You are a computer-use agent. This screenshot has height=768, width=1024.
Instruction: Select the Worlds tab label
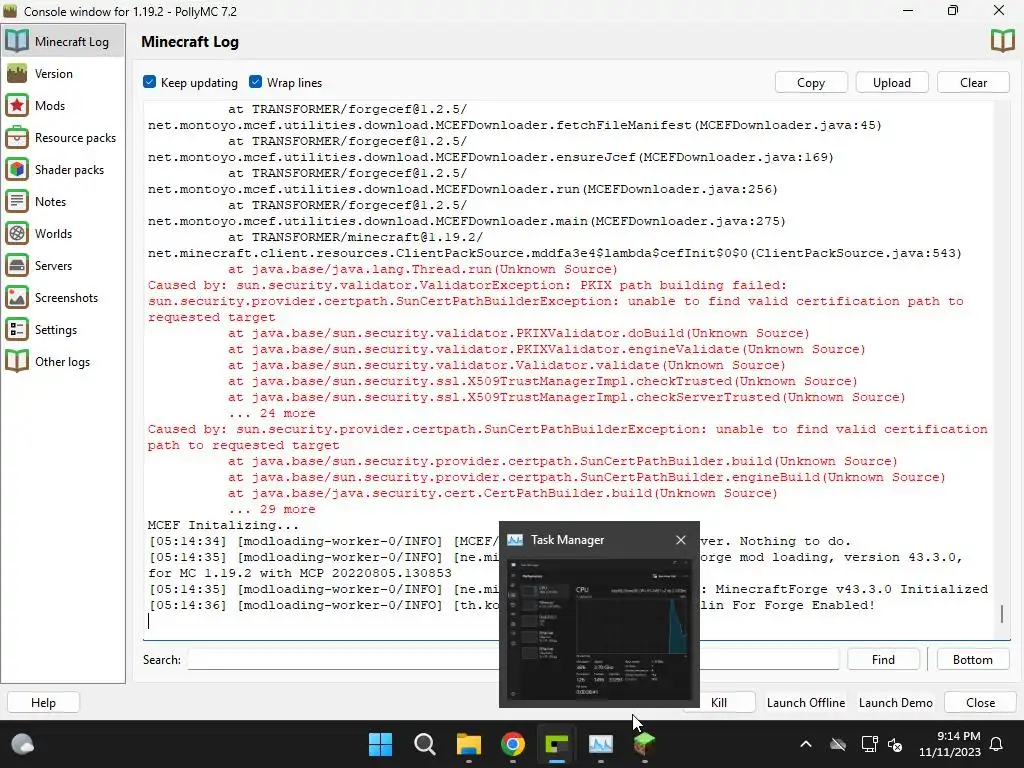tap(54, 234)
